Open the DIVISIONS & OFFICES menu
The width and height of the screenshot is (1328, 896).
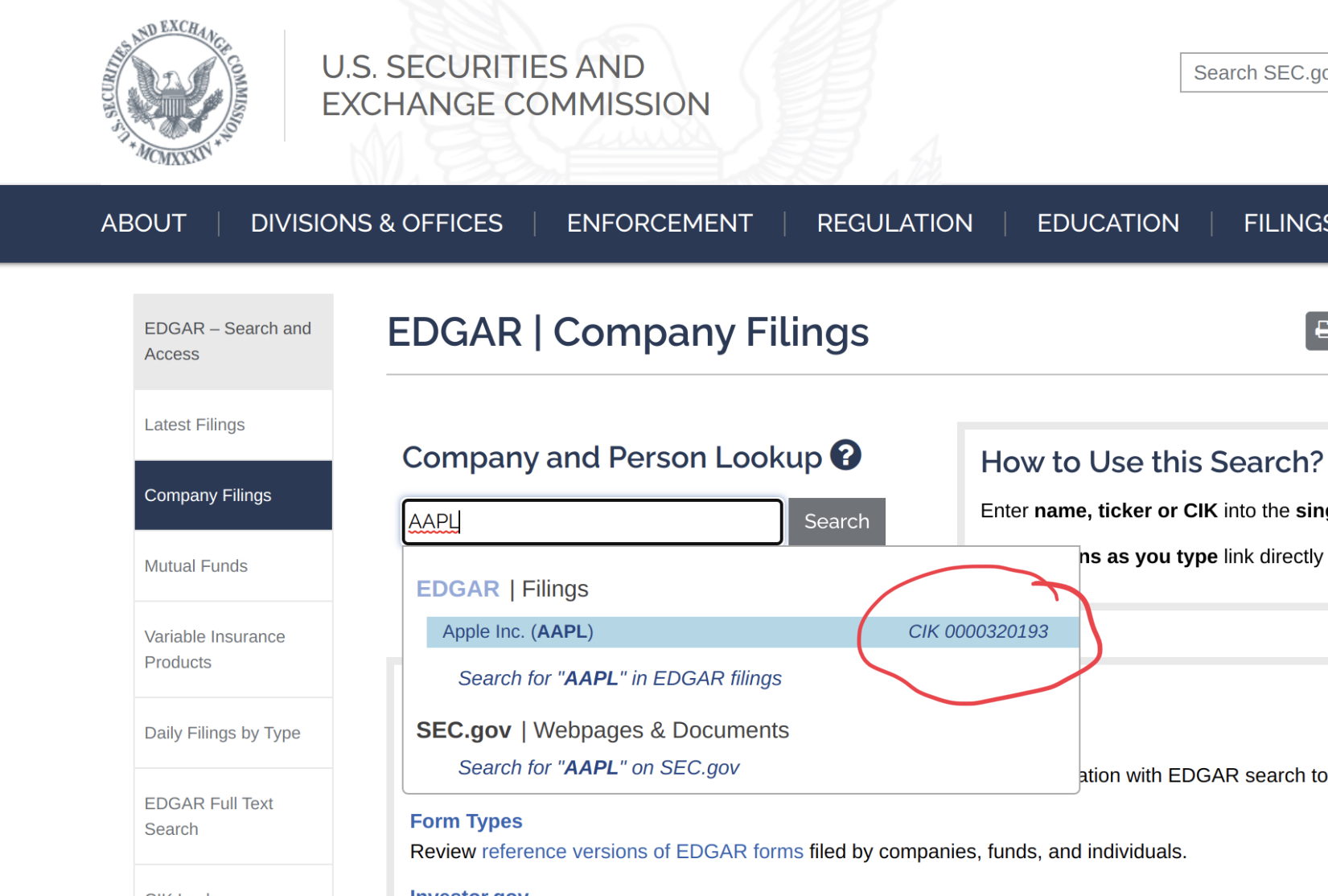pyautogui.click(x=376, y=224)
